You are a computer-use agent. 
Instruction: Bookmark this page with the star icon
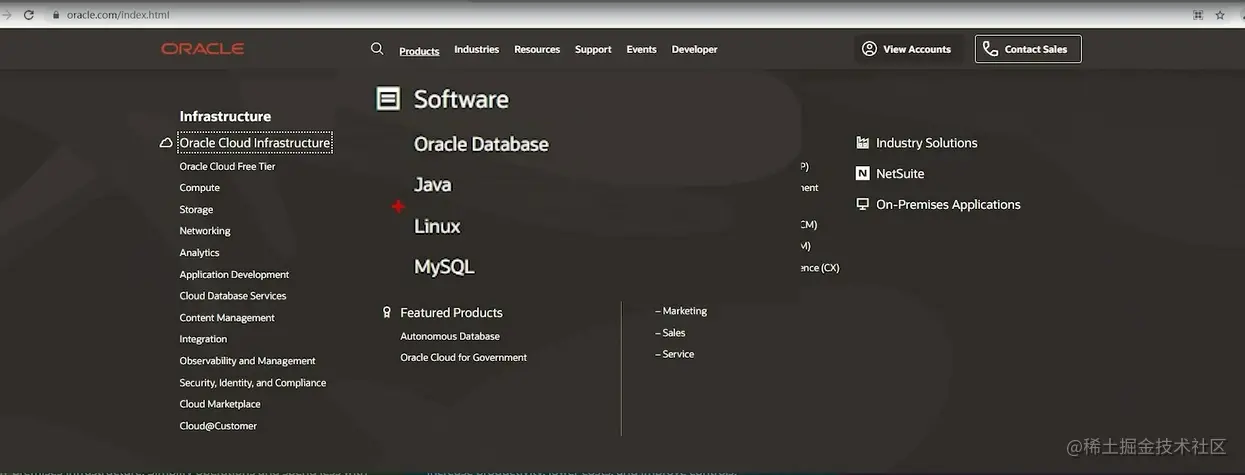(x=1220, y=15)
